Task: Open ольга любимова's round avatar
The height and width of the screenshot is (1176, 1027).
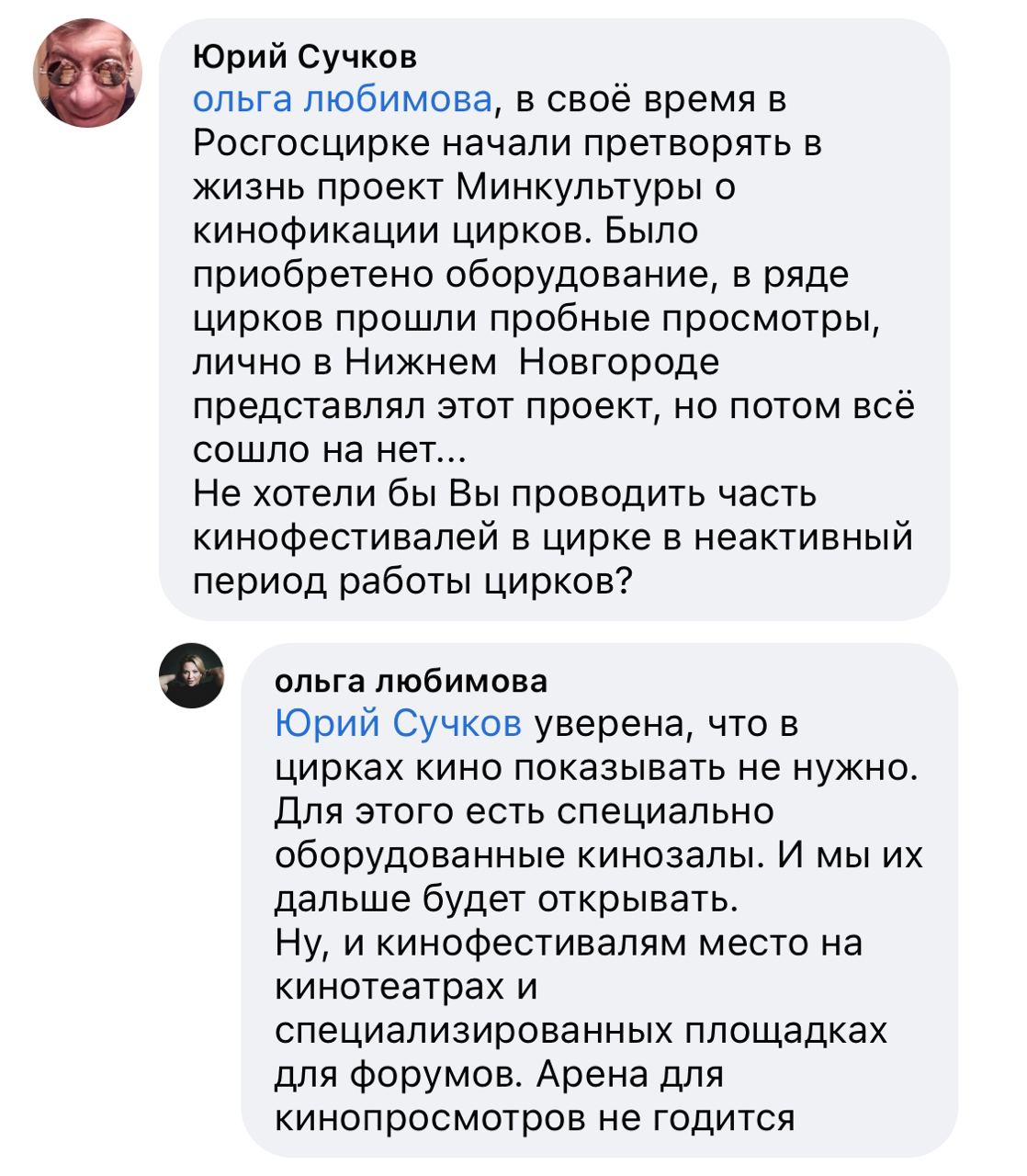Action: click(192, 675)
